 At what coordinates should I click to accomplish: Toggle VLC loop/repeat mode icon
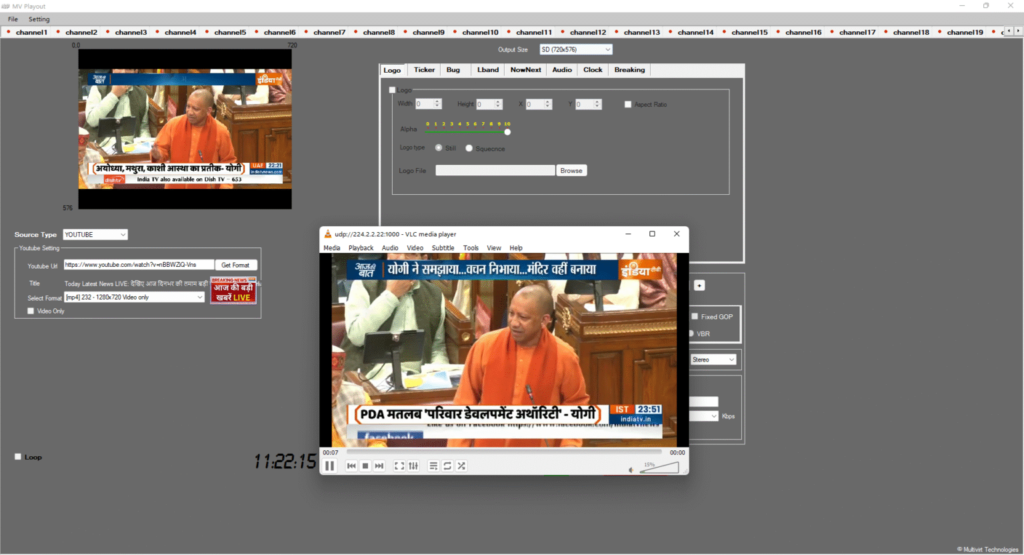(447, 466)
